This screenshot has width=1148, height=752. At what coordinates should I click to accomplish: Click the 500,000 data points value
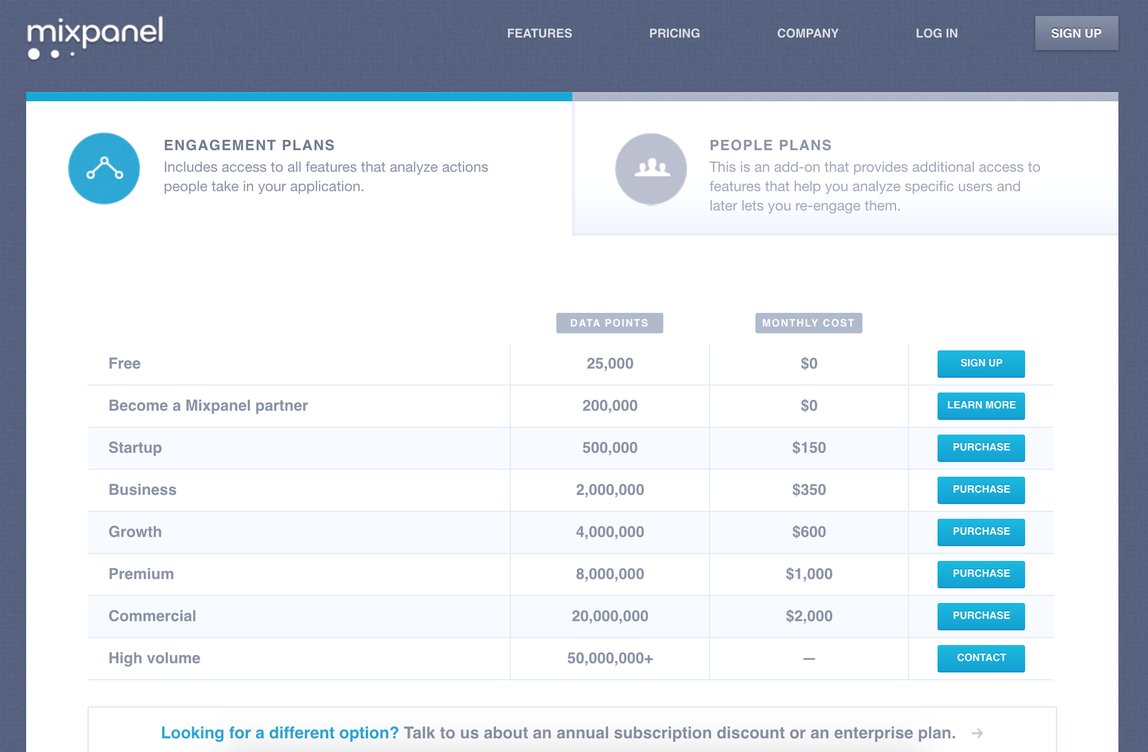(610, 448)
